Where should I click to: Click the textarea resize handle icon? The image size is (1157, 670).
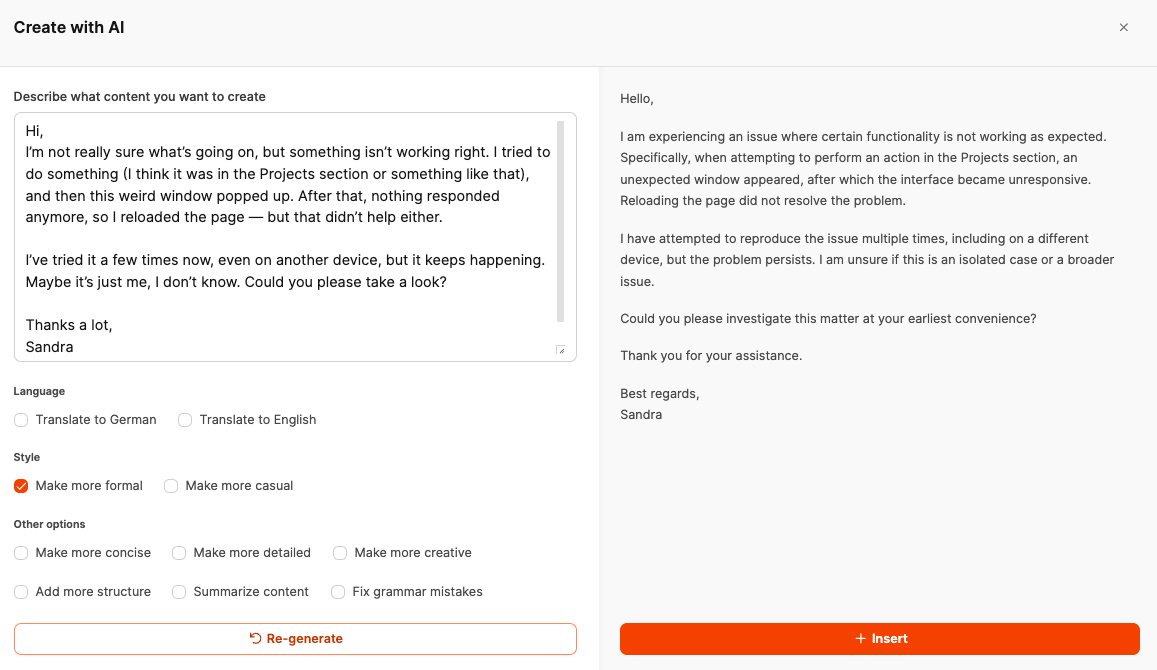pyautogui.click(x=560, y=350)
